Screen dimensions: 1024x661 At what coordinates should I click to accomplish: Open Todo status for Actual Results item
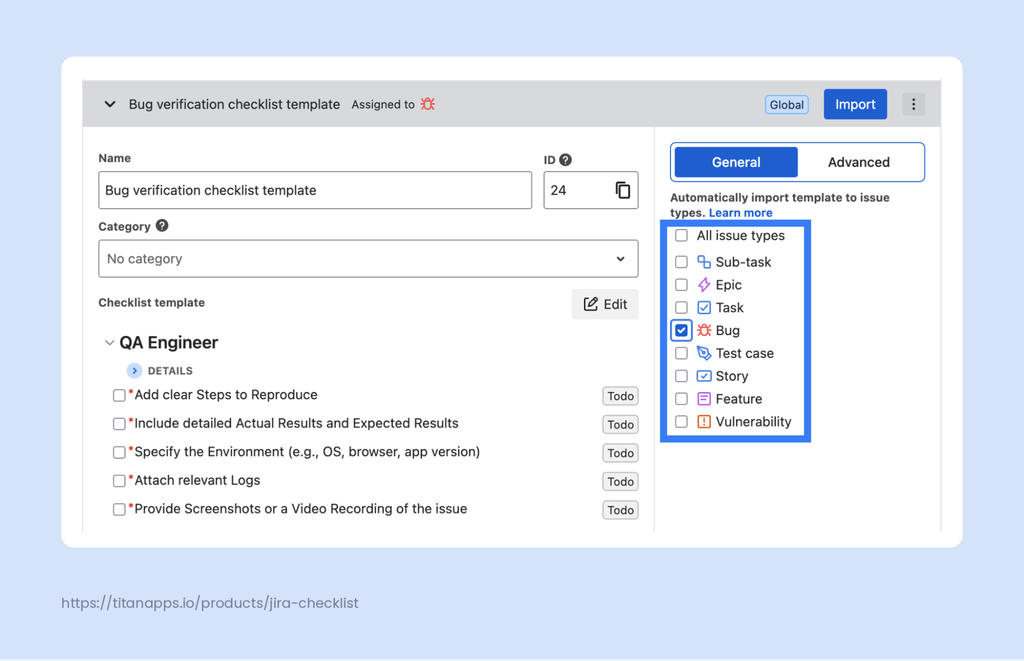pyautogui.click(x=620, y=425)
